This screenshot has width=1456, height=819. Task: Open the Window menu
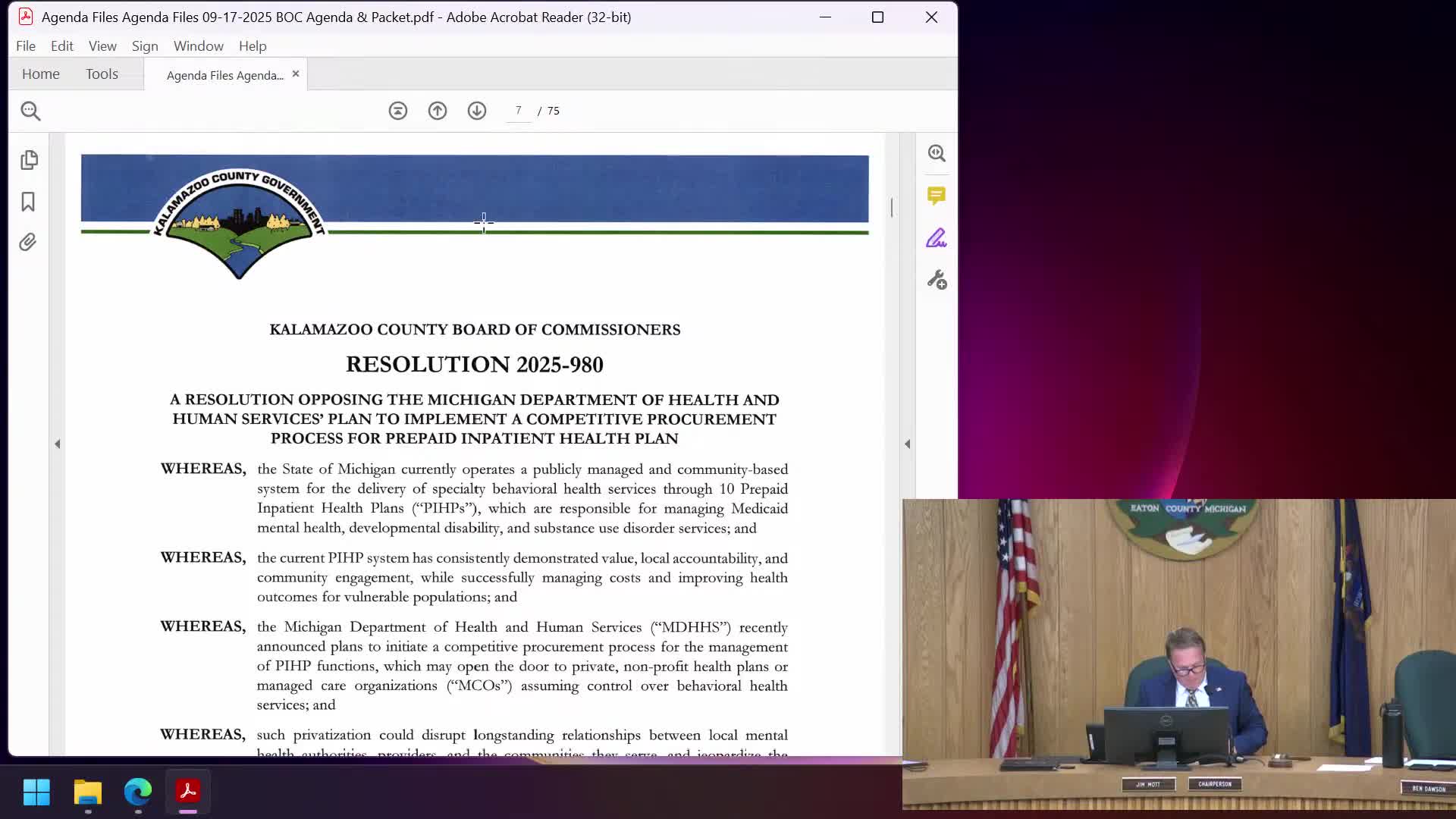coord(199,46)
